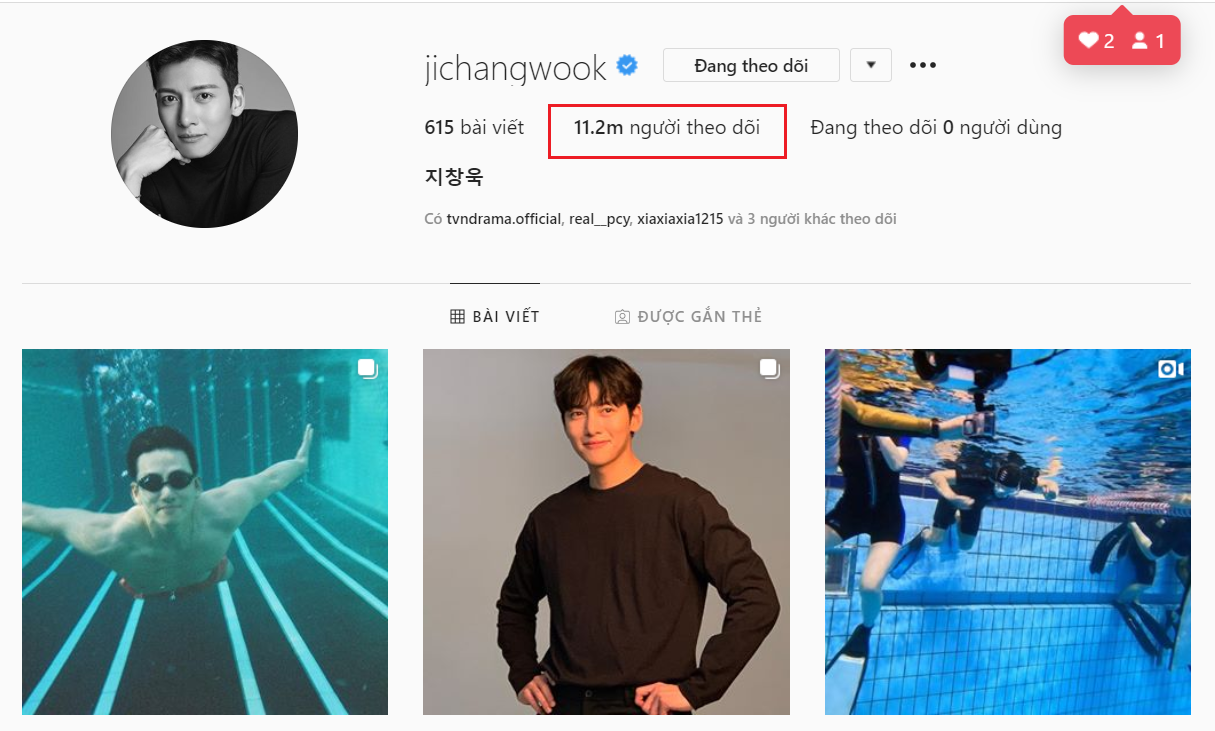Open the 11.2m người theo dõi followers list
1215x731 pixels.
pyautogui.click(x=667, y=128)
